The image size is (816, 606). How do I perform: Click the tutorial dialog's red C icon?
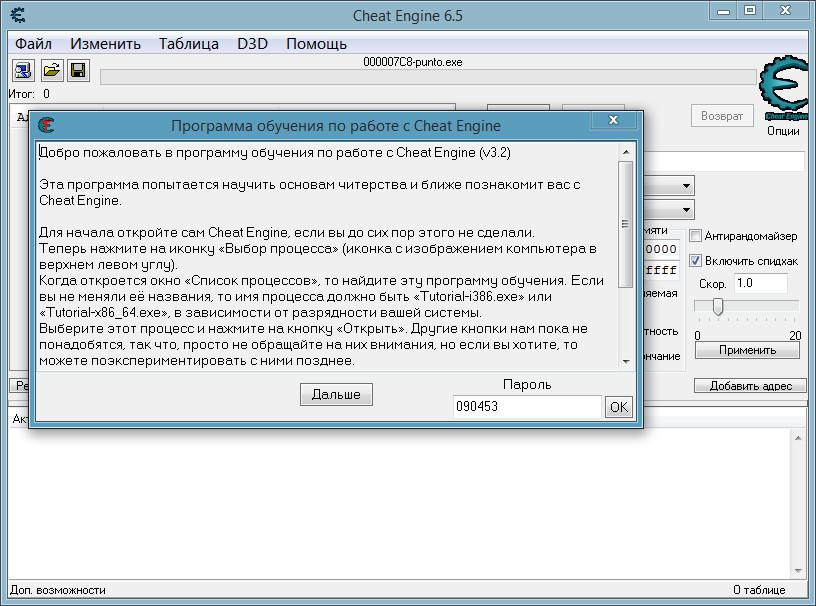coord(46,125)
